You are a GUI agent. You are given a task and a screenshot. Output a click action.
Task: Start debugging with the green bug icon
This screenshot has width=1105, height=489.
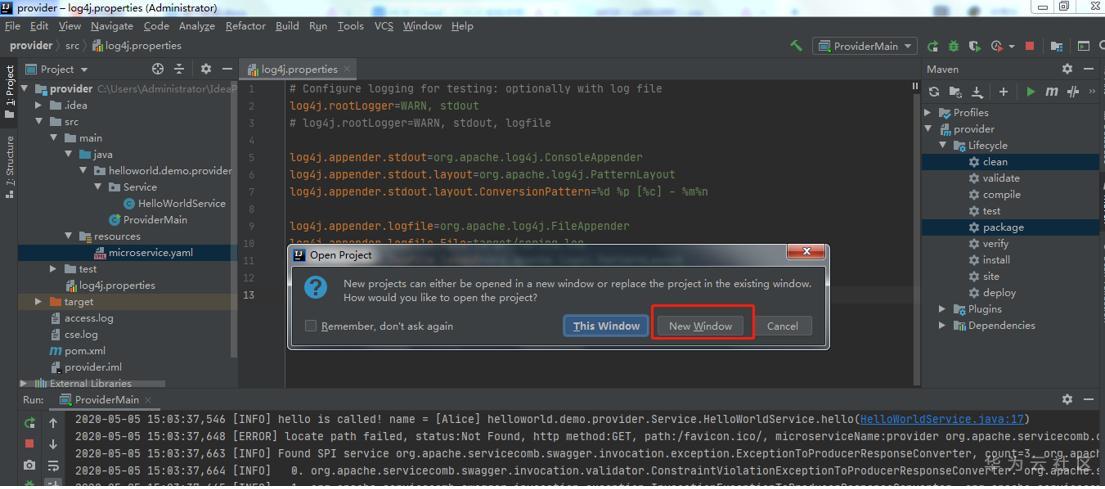coord(953,46)
